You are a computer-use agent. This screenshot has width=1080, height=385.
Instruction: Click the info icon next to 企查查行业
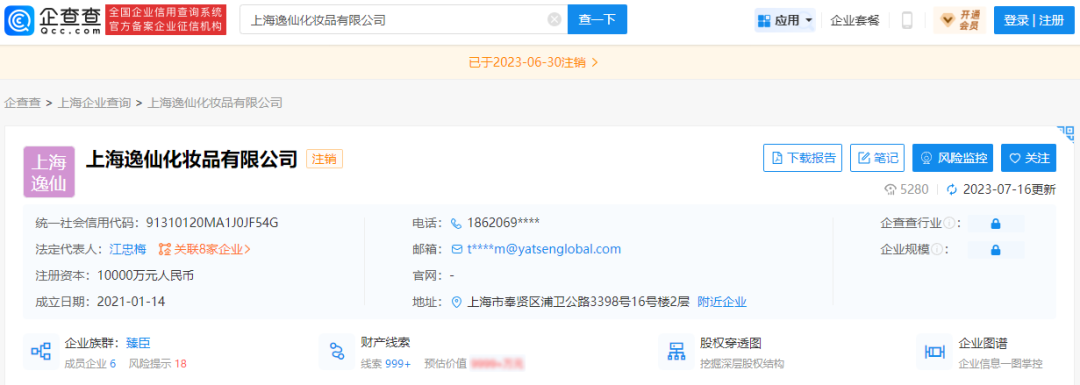pyautogui.click(x=949, y=223)
